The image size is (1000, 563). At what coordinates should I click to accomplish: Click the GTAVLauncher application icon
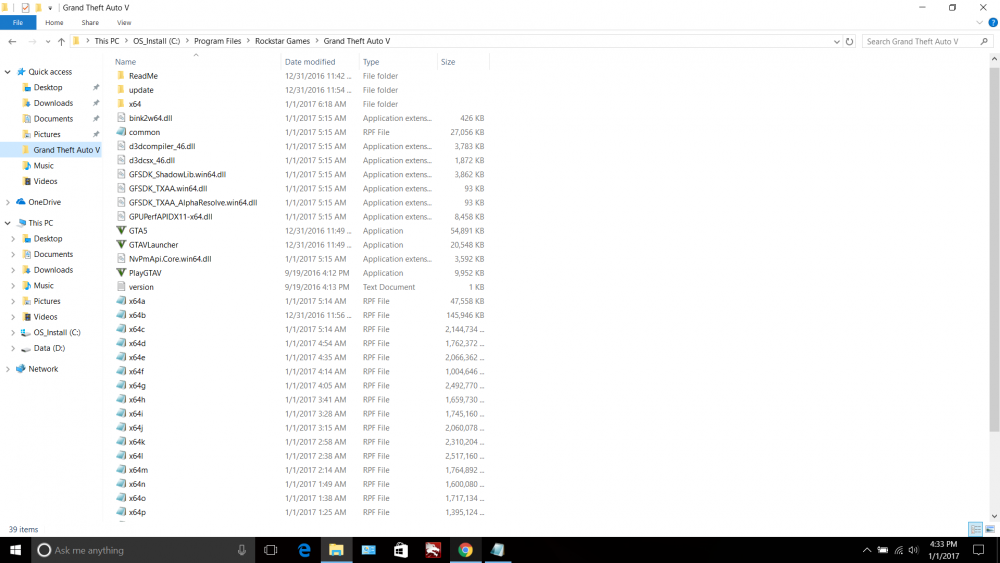tap(121, 244)
